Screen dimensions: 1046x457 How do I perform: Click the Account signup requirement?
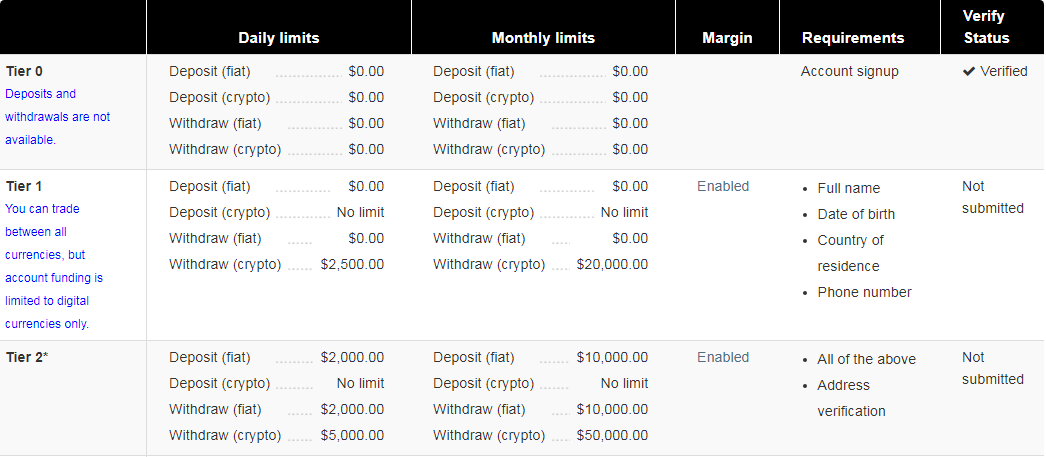pyautogui.click(x=849, y=71)
